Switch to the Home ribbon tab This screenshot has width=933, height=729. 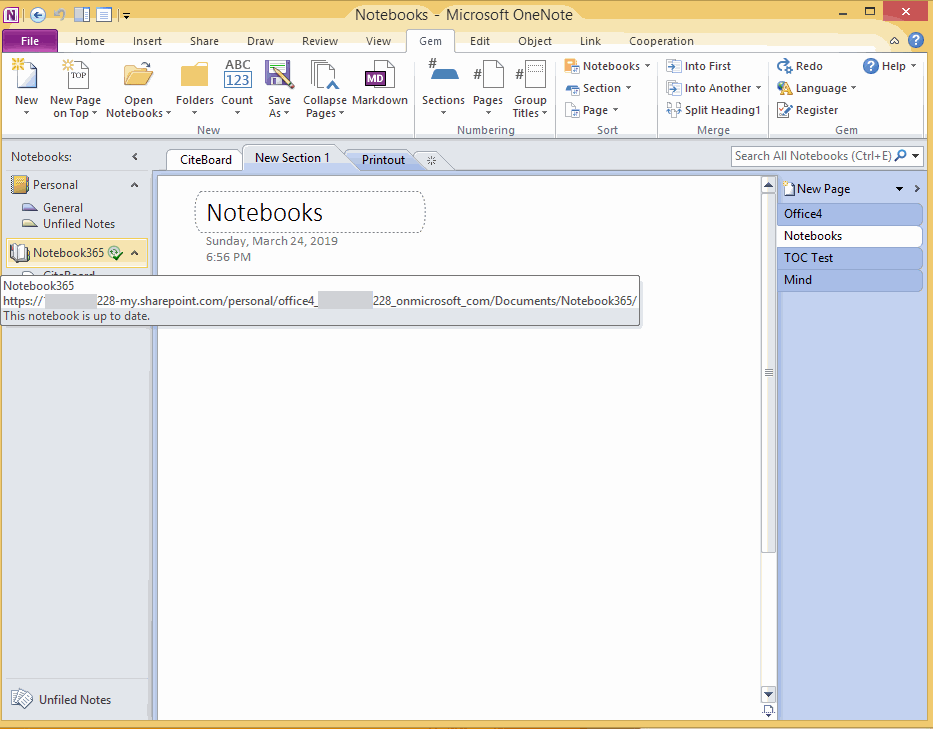90,41
